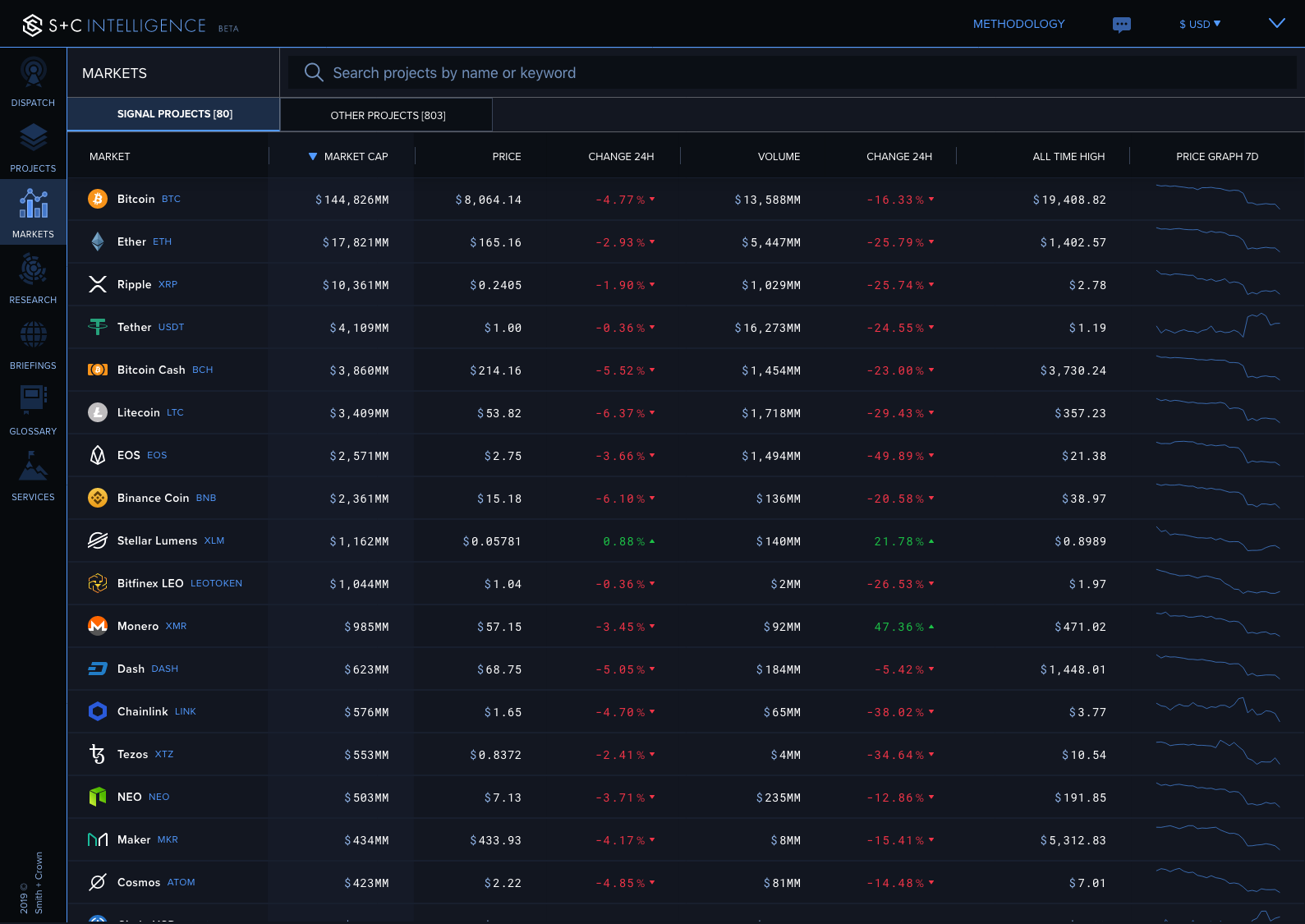Viewport: 1305px width, 924px height.
Task: Open the chat message icon
Action: pos(1122,25)
